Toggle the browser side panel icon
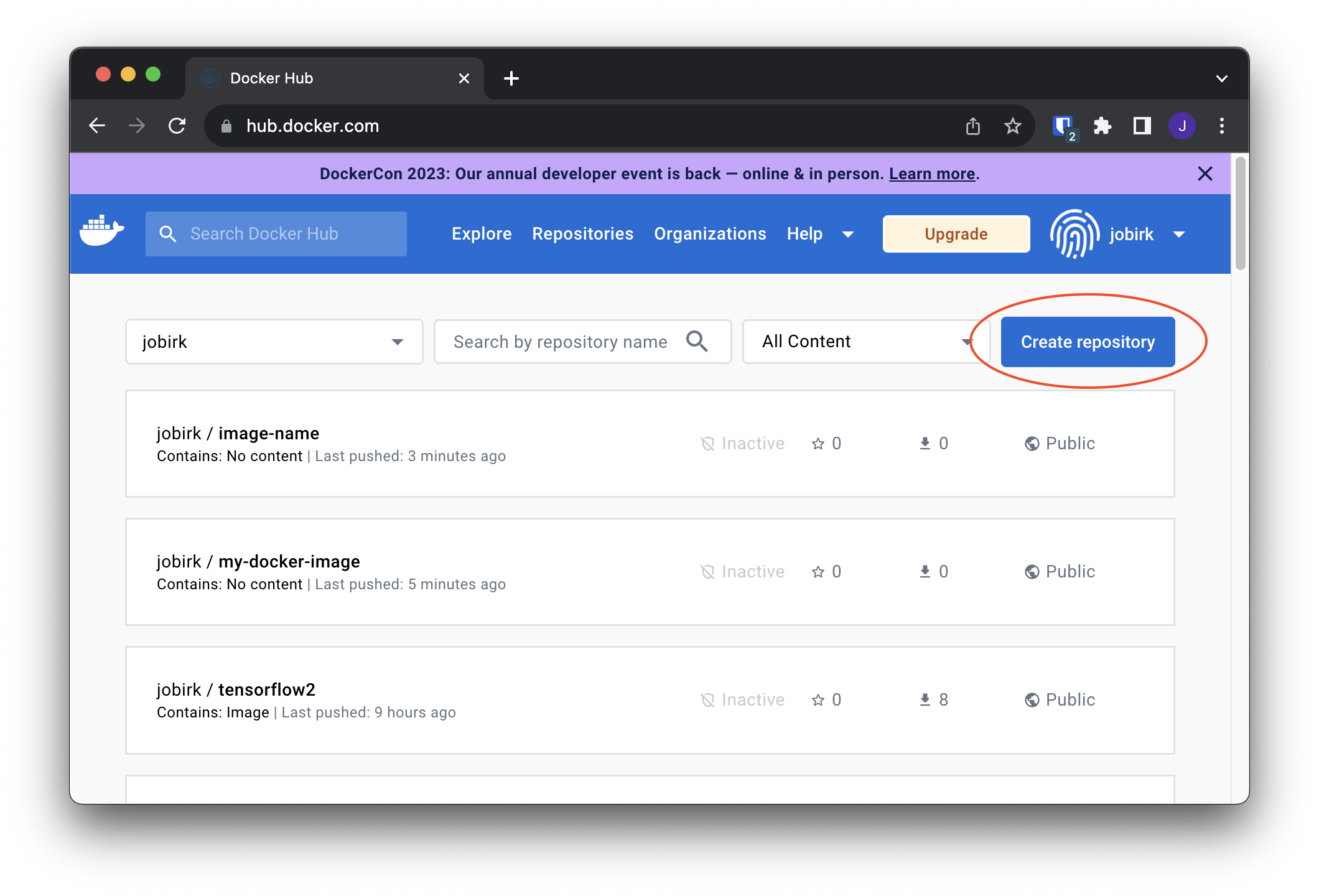Image resolution: width=1319 pixels, height=896 pixels. (1142, 126)
